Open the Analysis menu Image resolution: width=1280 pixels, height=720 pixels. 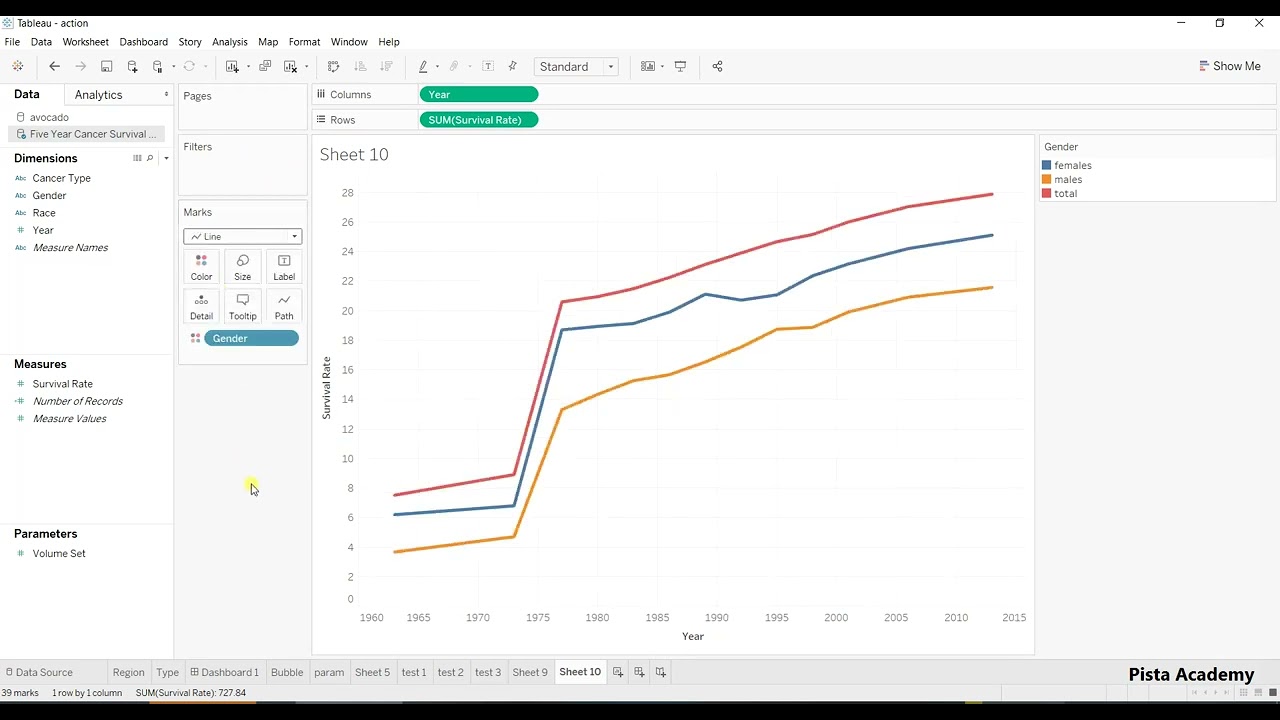pyautogui.click(x=229, y=42)
